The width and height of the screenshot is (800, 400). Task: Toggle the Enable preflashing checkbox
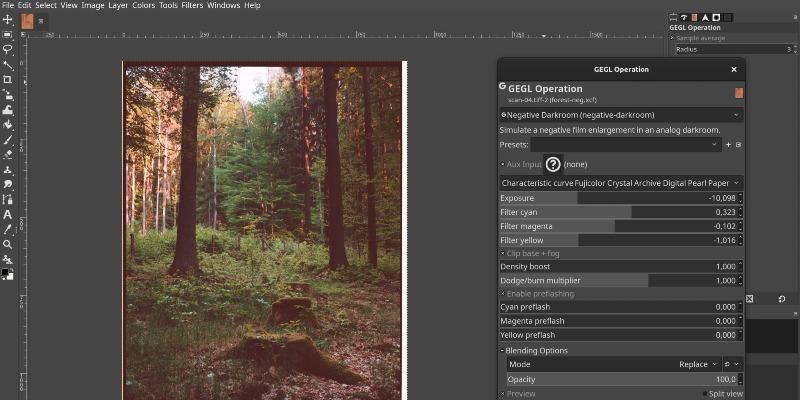[503, 293]
